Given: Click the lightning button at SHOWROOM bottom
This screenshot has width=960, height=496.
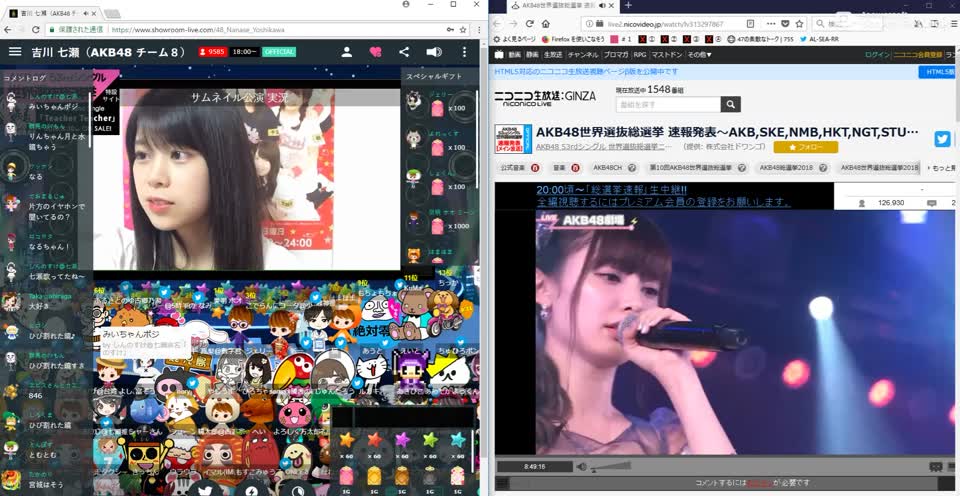Looking at the screenshot, I should pyautogui.click(x=252, y=489).
